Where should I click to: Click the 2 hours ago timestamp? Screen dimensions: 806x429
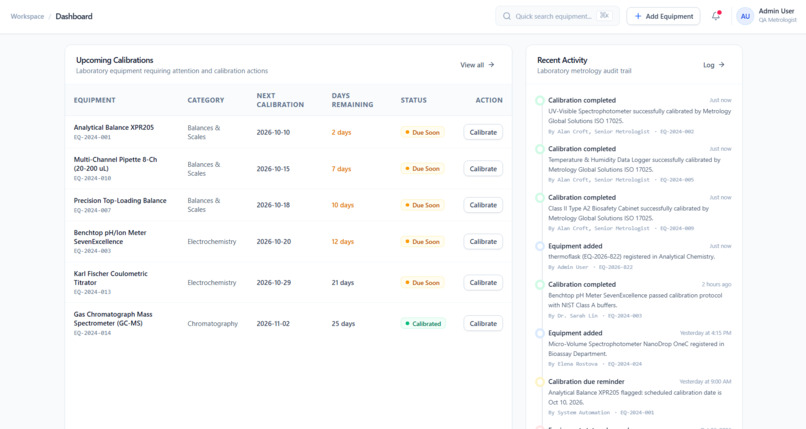717,285
